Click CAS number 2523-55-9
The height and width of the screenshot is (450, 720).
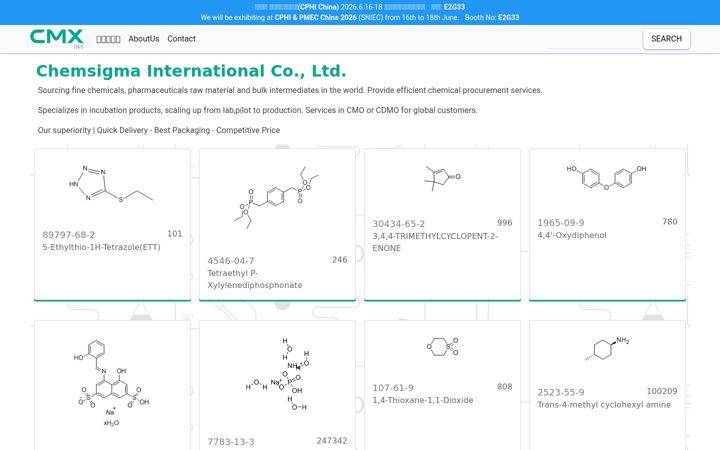pyautogui.click(x=561, y=393)
